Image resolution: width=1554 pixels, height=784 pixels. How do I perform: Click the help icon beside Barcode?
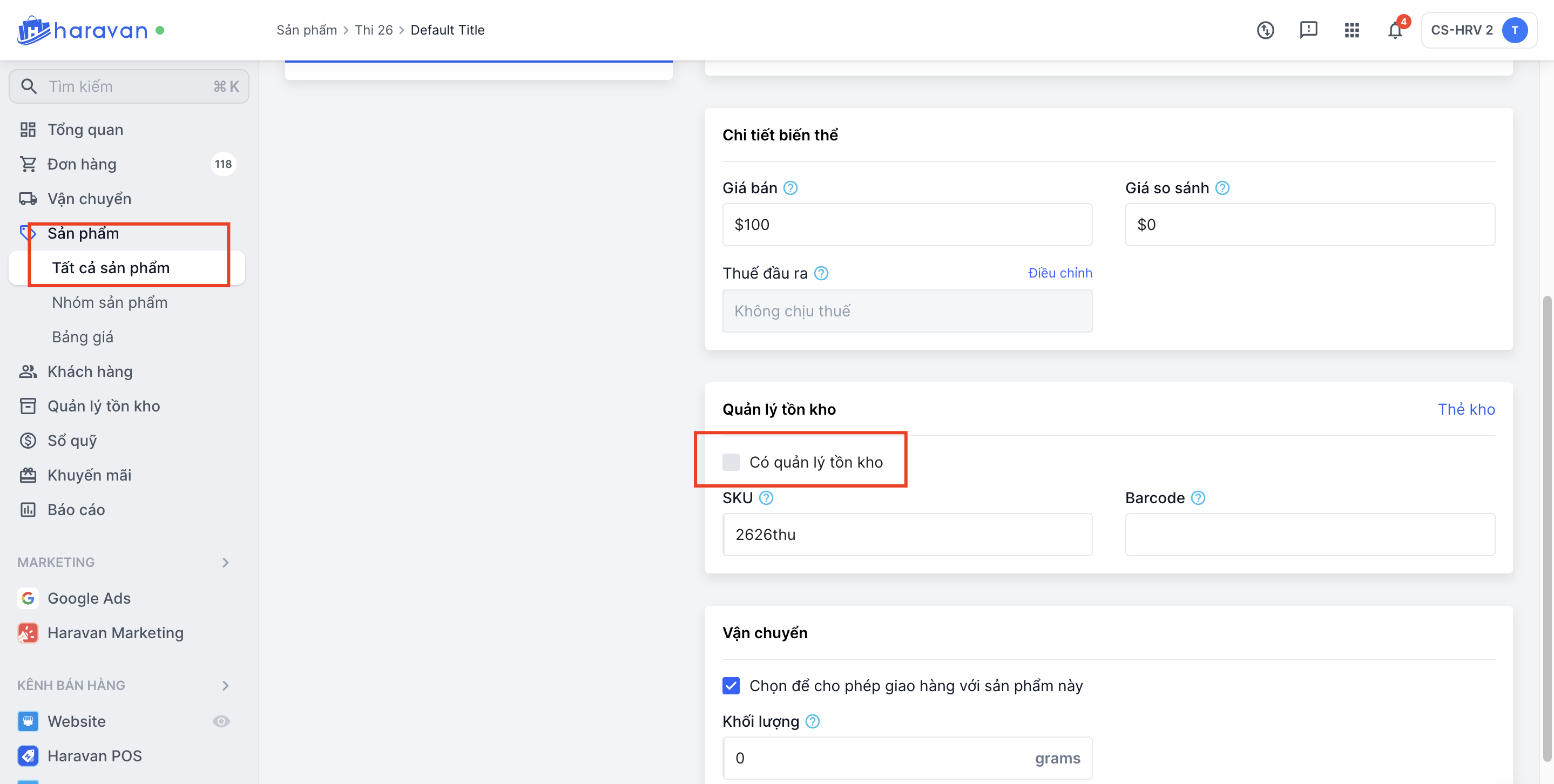[1198, 498]
